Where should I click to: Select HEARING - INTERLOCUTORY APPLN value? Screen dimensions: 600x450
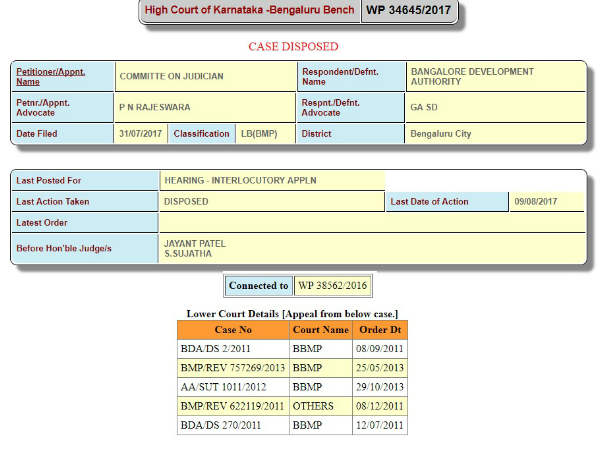(240, 181)
